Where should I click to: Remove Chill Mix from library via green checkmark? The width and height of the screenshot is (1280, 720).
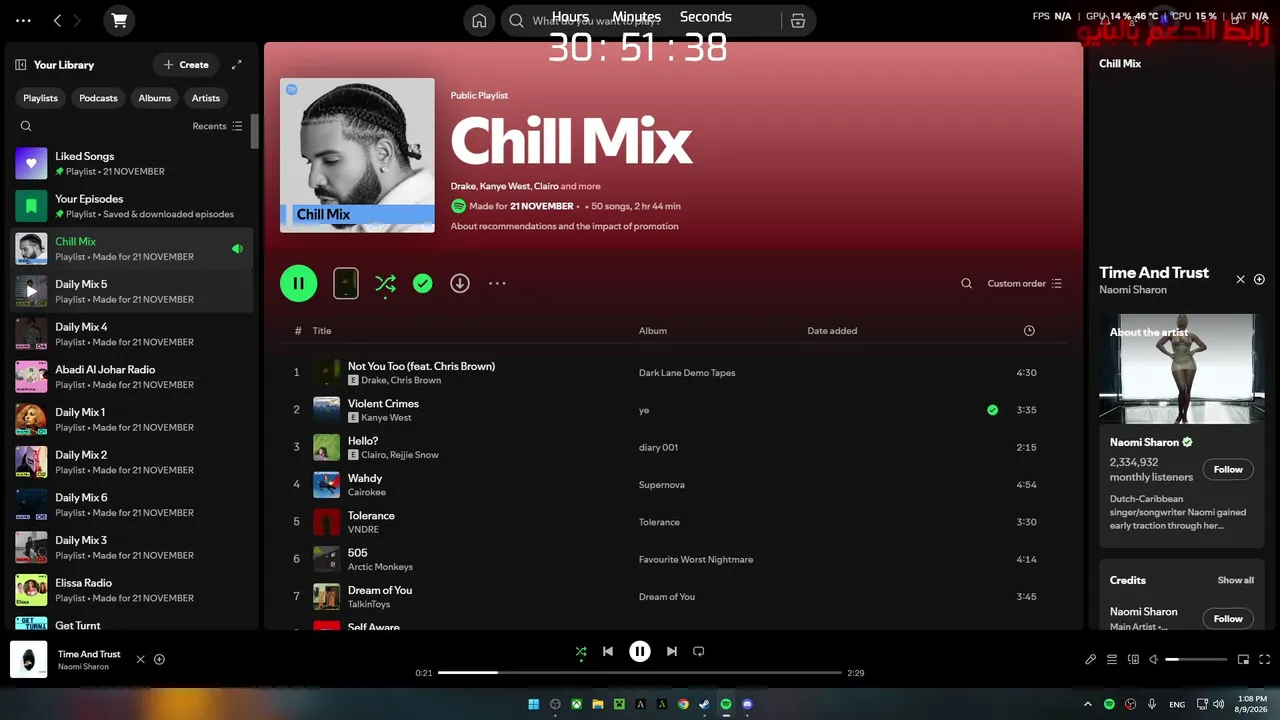coord(423,283)
